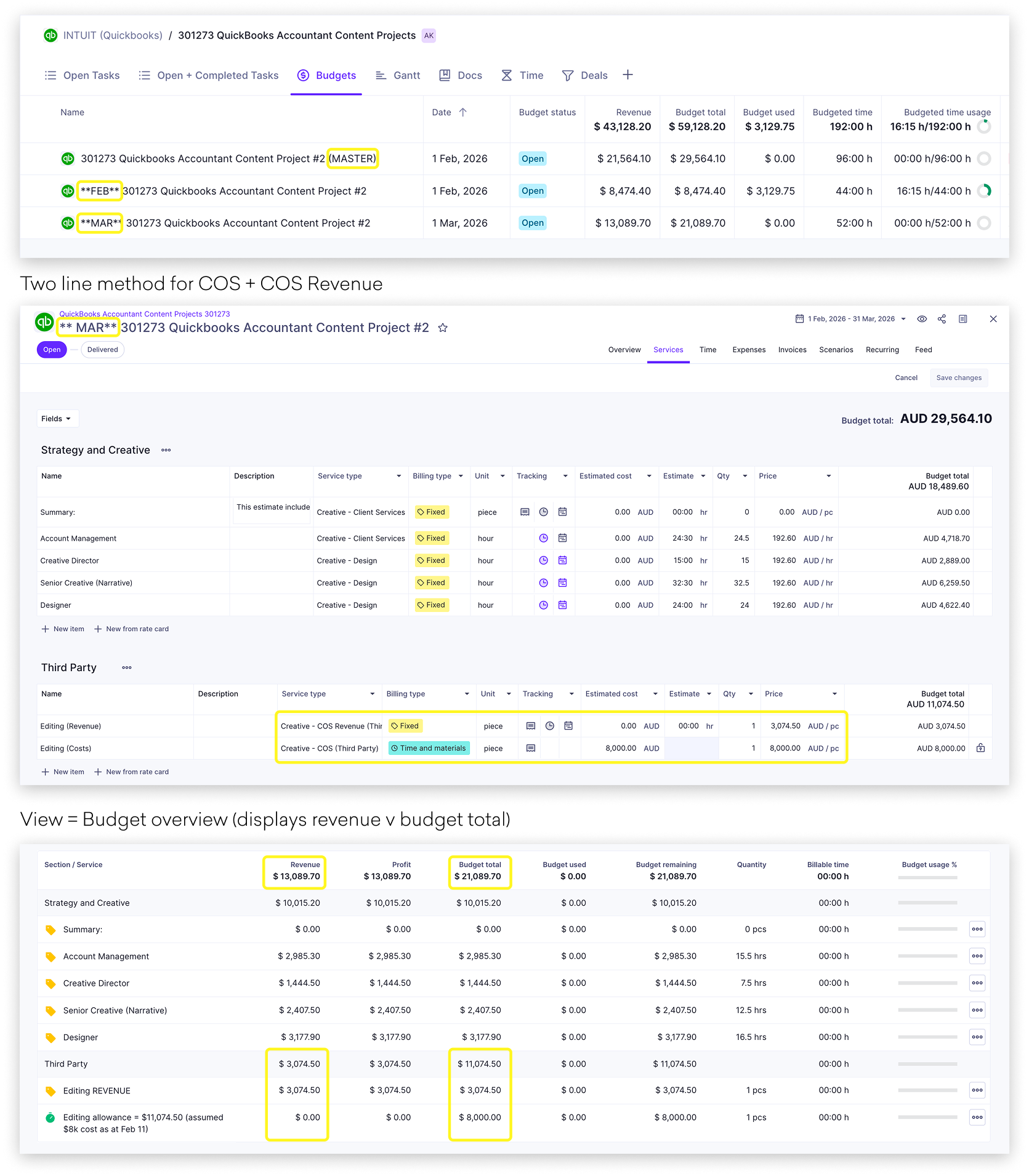The height and width of the screenshot is (1176, 1029).
Task: Click budget usage bar on Third Party row
Action: (927, 1064)
